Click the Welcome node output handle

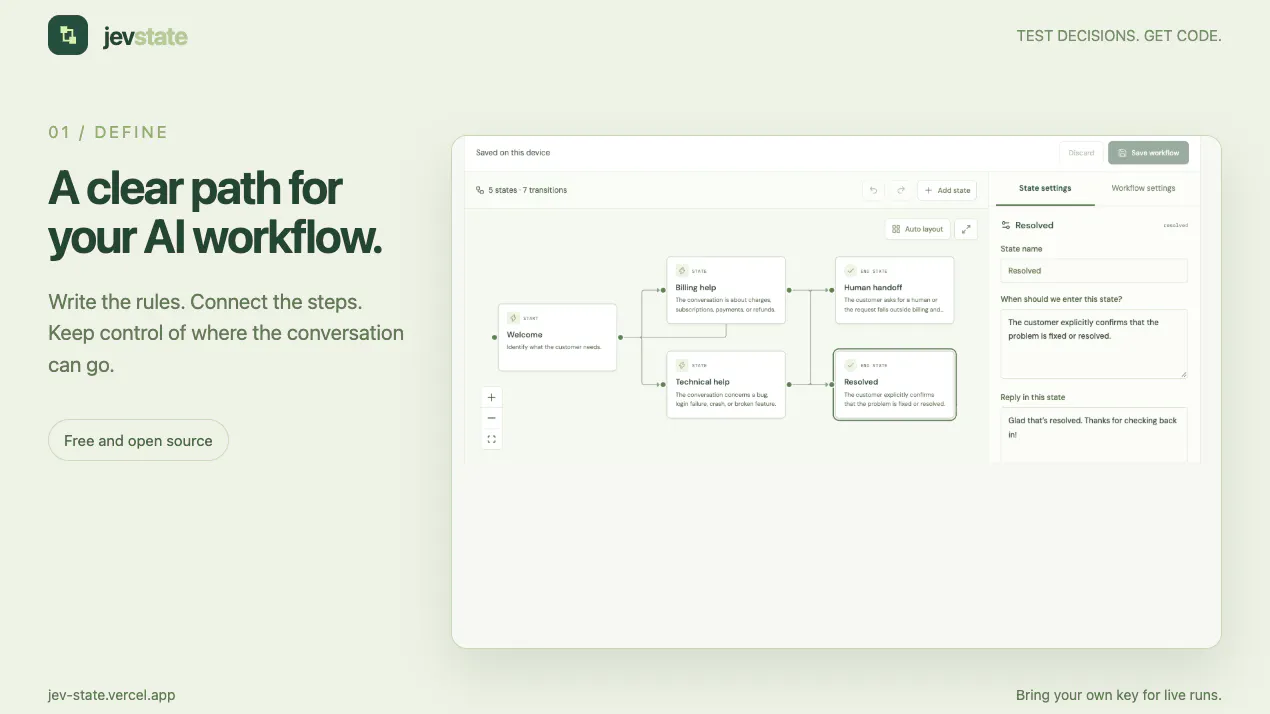pyautogui.click(x=620, y=337)
